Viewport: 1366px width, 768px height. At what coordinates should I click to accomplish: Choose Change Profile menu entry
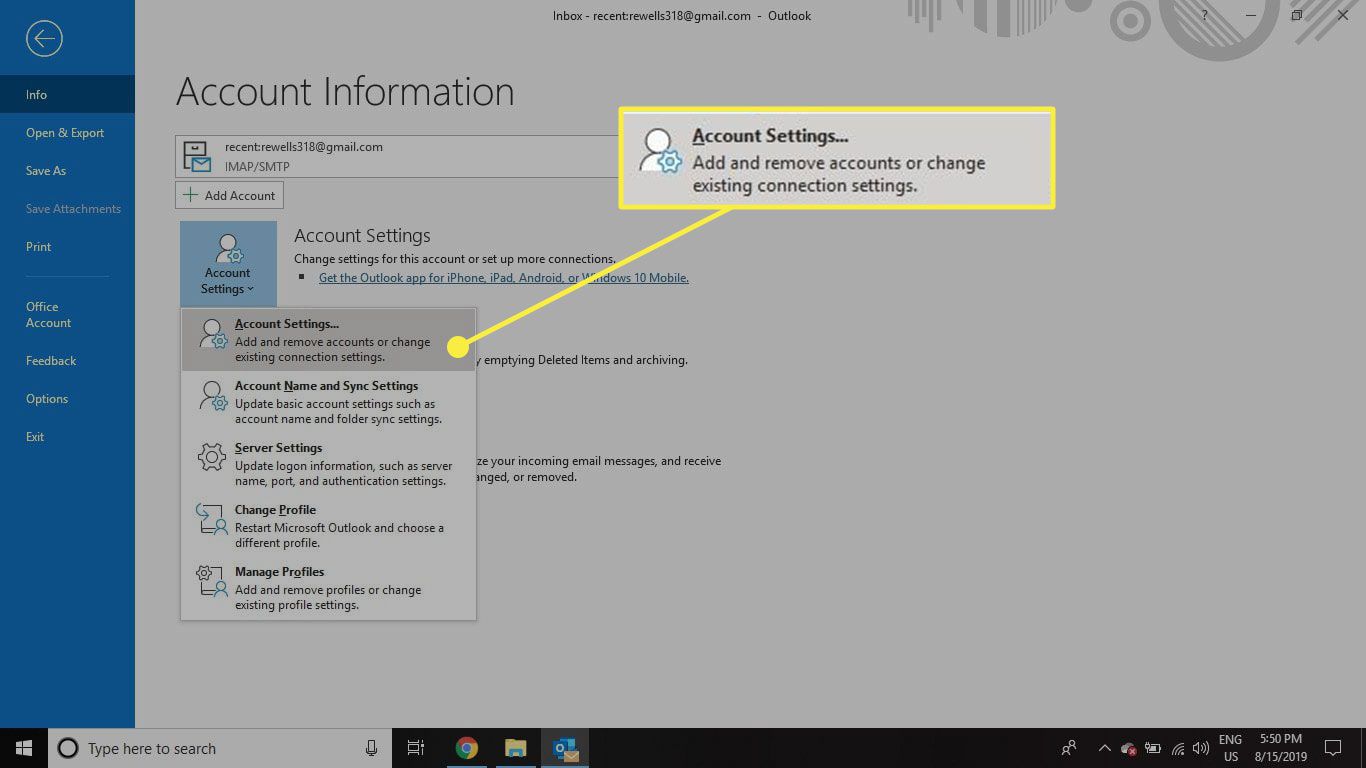[328, 526]
